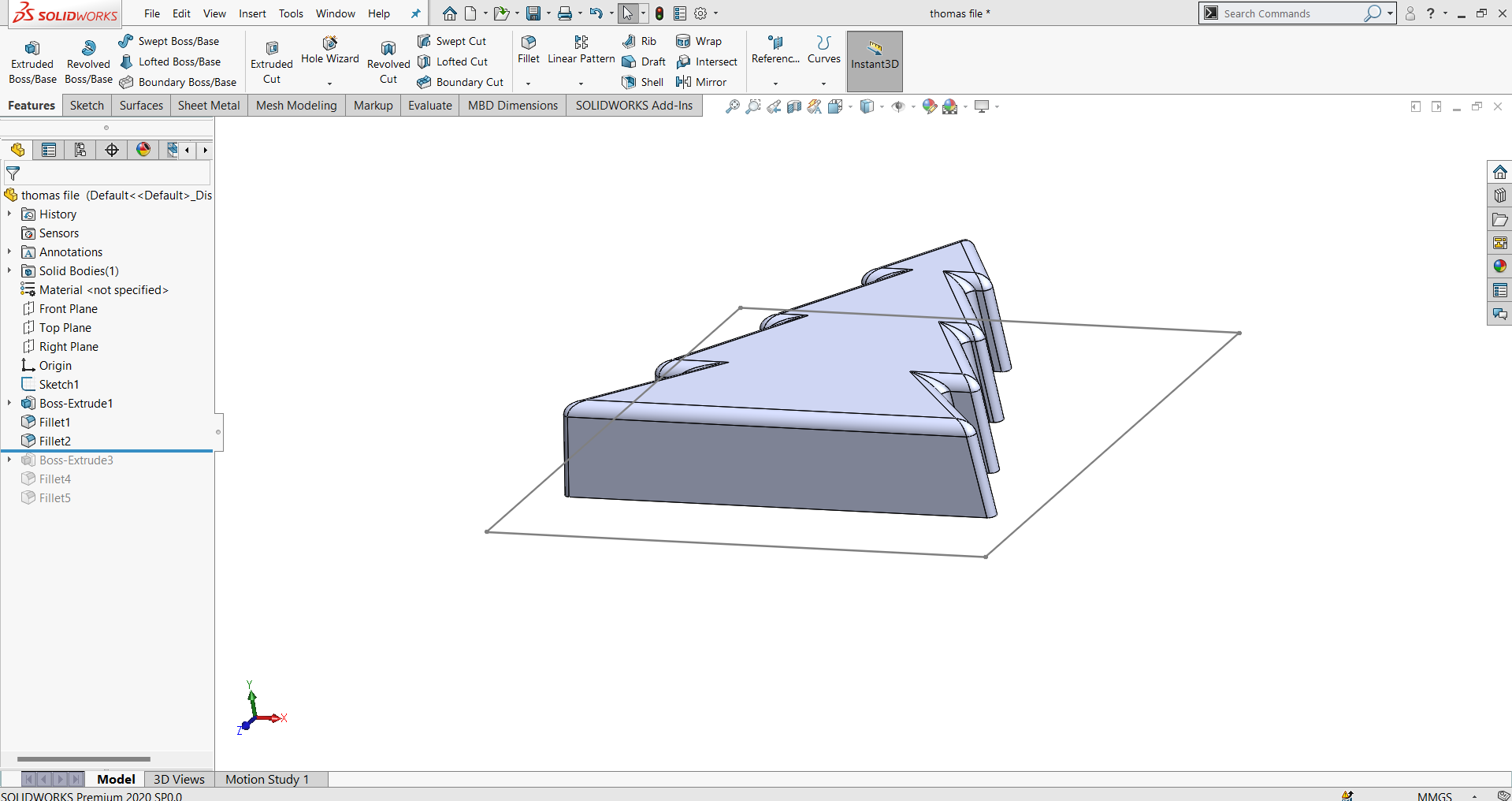Viewport: 1512px width, 801px height.
Task: Click the Swept Cut tool
Action: pos(452,41)
